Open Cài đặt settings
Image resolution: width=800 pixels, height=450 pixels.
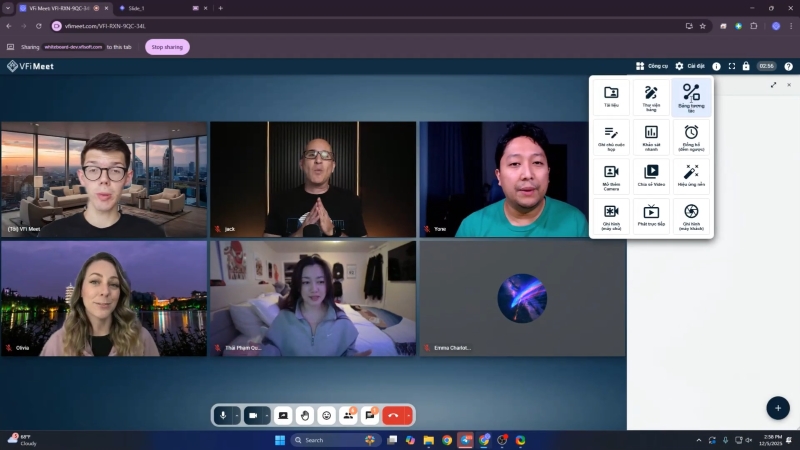690,66
